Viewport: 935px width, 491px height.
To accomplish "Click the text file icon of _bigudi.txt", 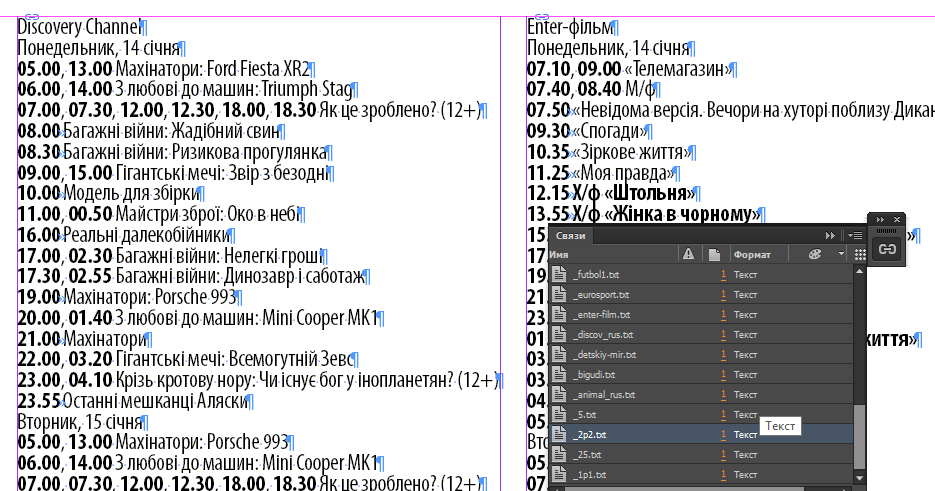I will point(559,375).
